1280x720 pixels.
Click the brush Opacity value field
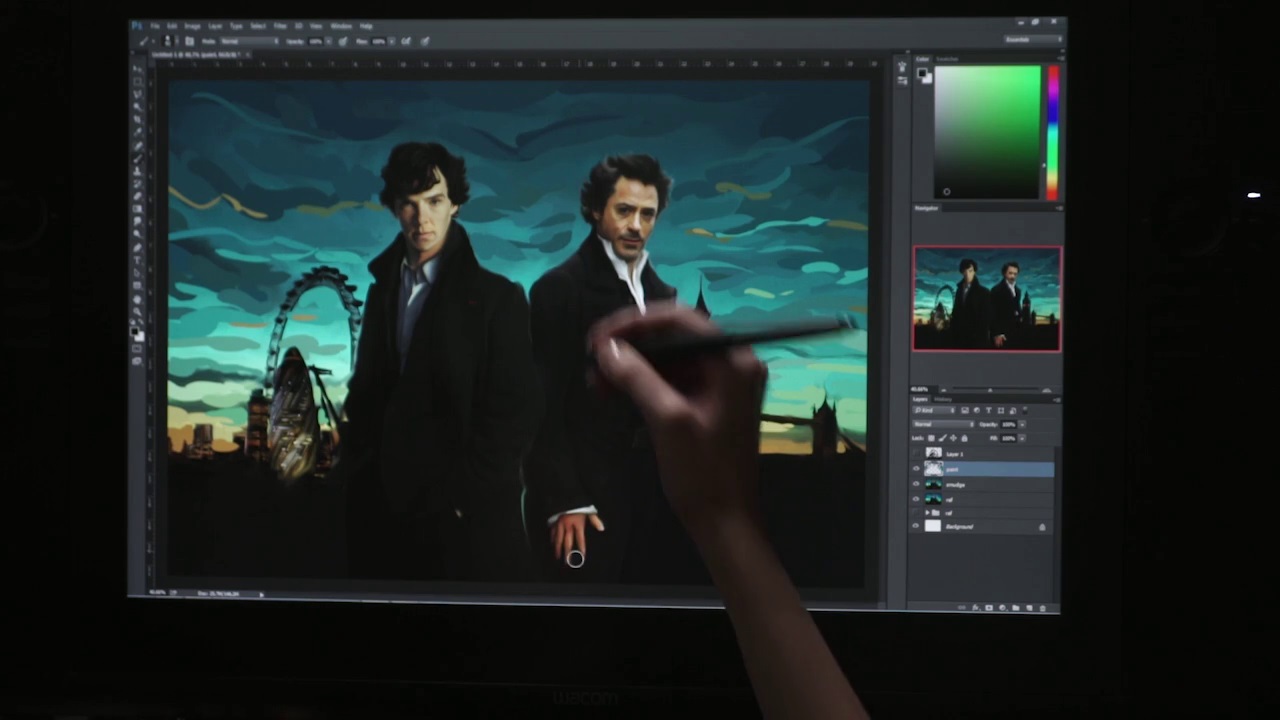(315, 41)
